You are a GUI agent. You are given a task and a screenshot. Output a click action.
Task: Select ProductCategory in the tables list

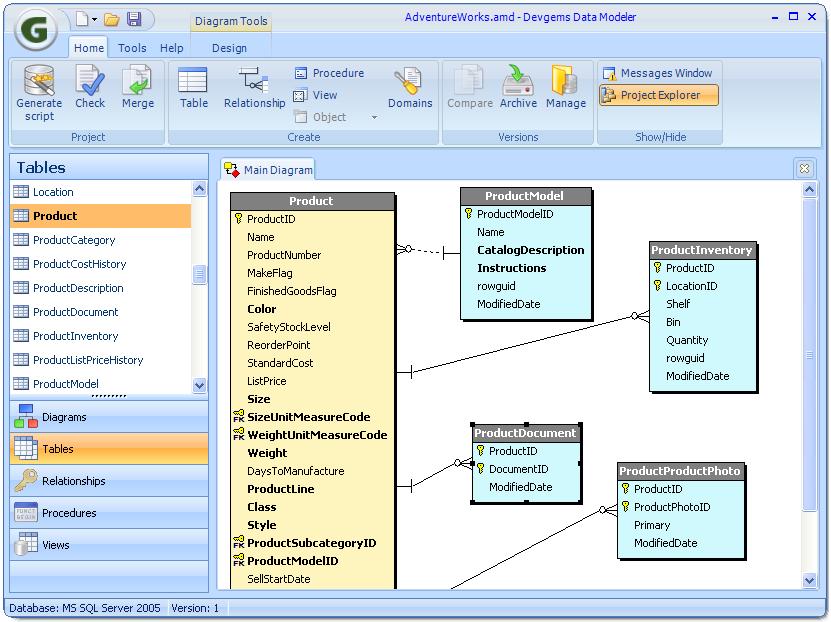[74, 240]
